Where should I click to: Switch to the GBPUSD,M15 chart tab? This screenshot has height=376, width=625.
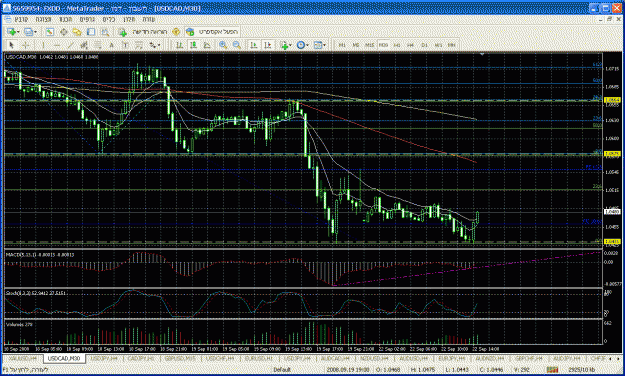[x=180, y=358]
